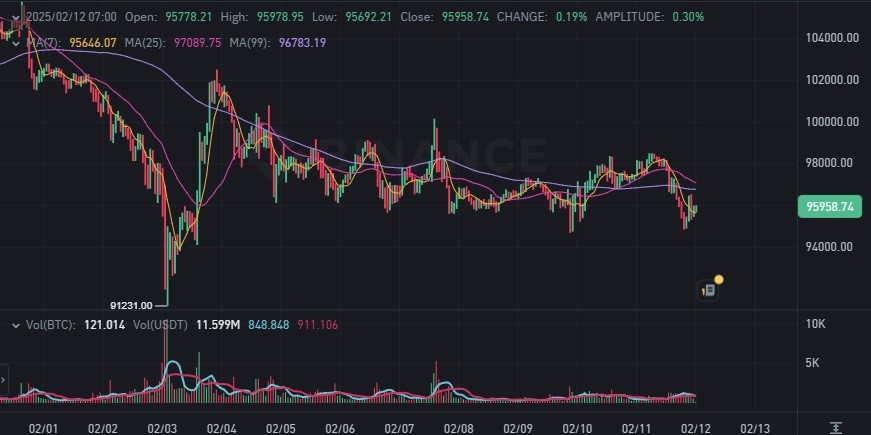
Task: Click the AMPLITUDE value 0.30%
Action: (688, 17)
